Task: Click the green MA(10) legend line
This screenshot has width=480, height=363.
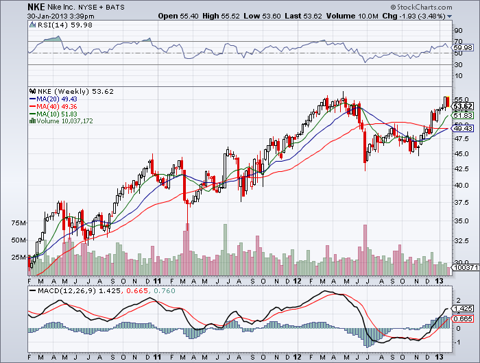Action: pyautogui.click(x=33, y=114)
